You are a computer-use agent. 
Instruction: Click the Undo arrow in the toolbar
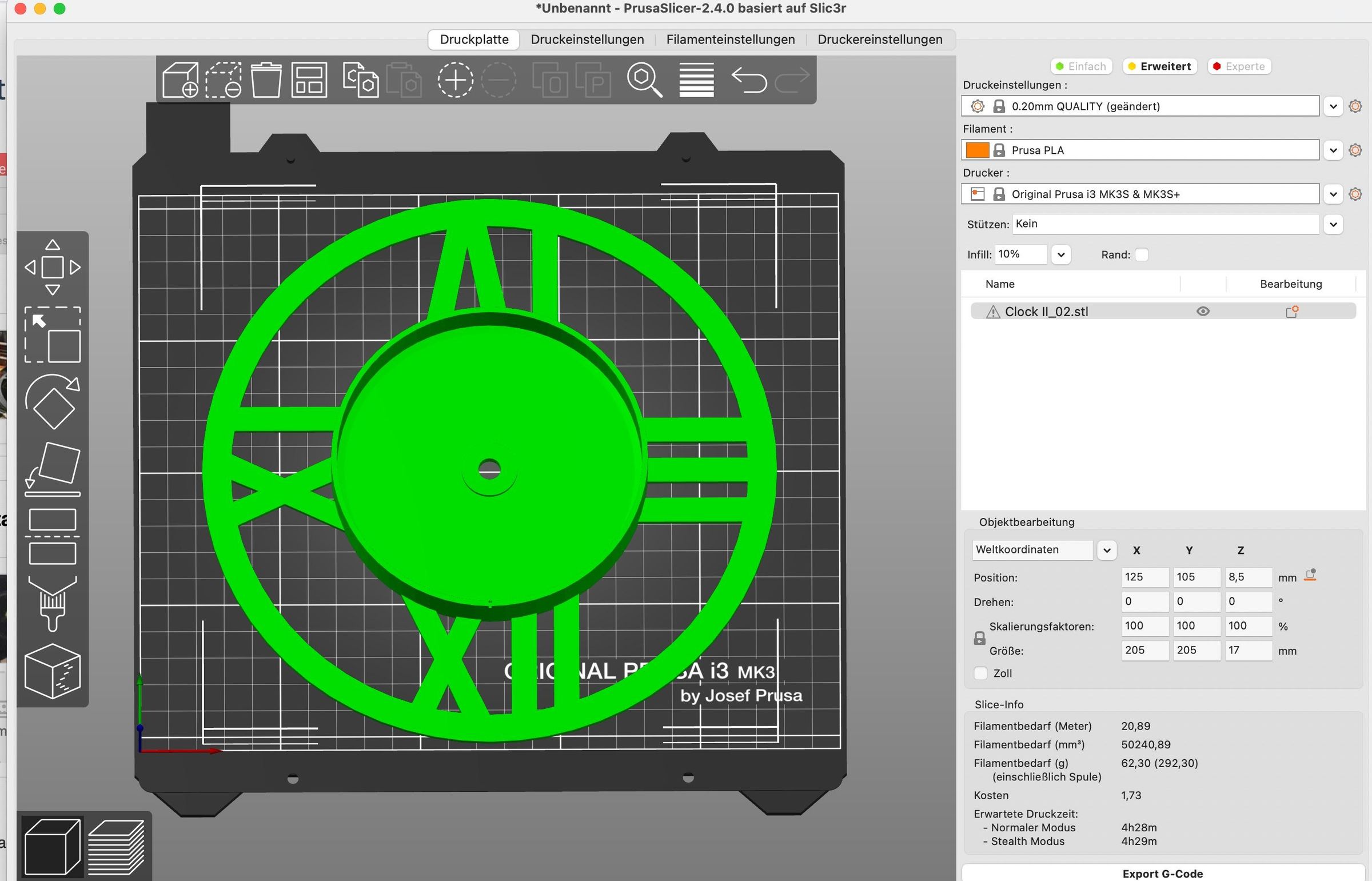(748, 80)
